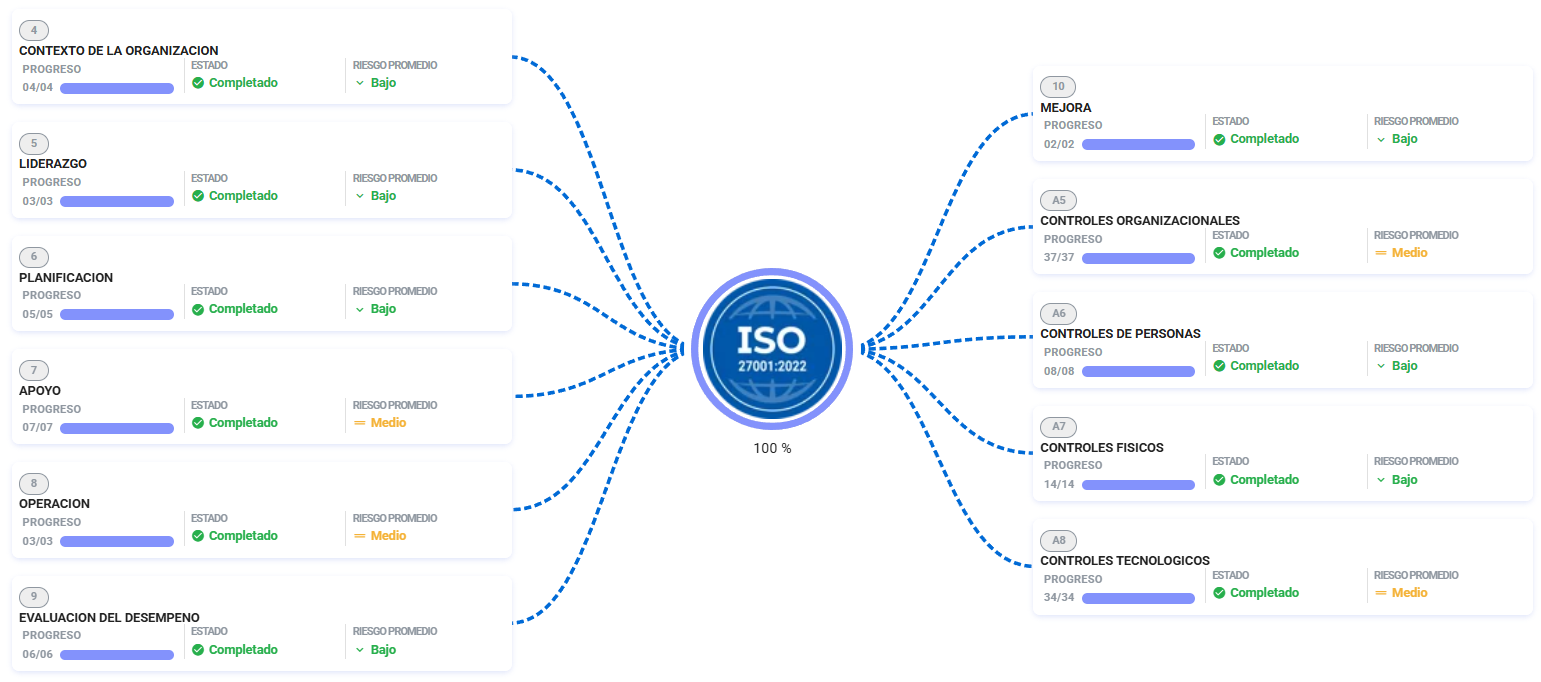Image resolution: width=1541 pixels, height=682 pixels.
Task: Click the medium-risk equals icon in Controles Organizacionales card
Action: click(x=1381, y=253)
